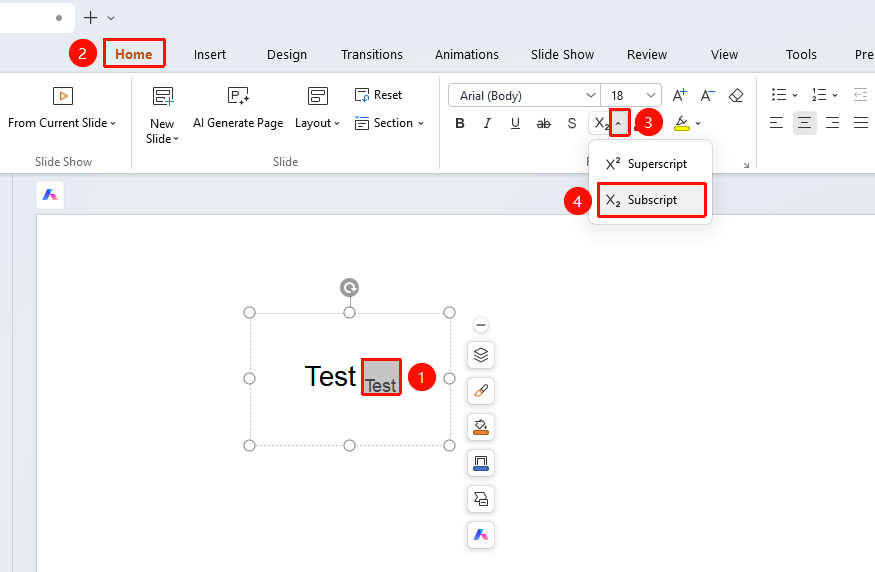875x572 pixels.
Task: Click the Decrease Font Size icon
Action: (x=708, y=95)
